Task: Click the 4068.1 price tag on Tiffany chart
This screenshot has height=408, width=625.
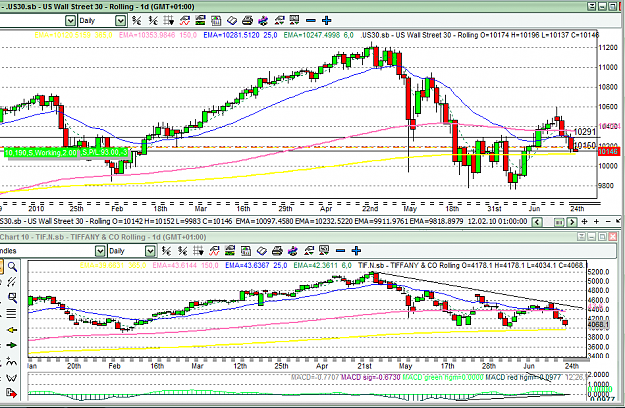Action: [x=599, y=325]
